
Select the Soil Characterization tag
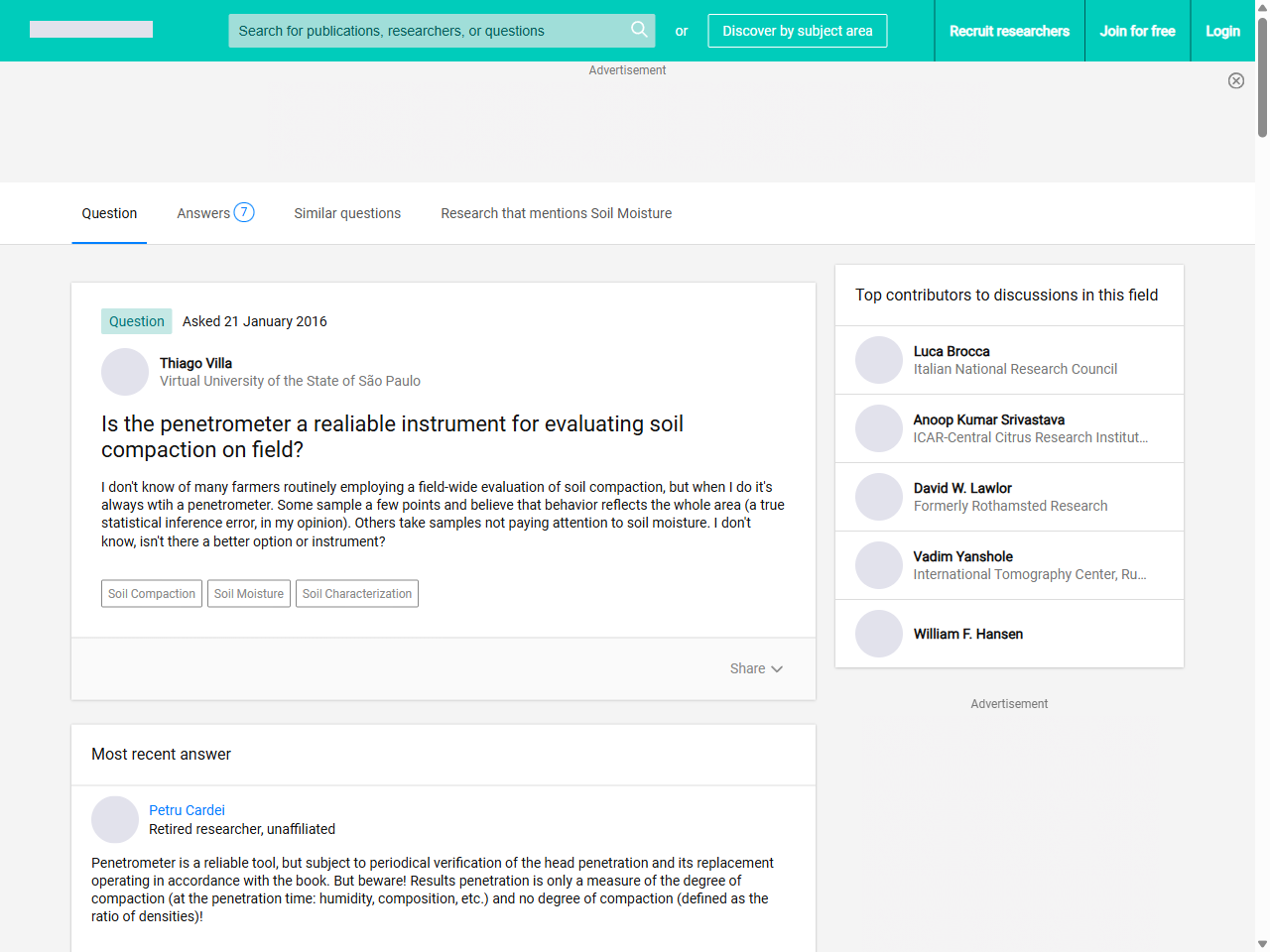pos(357,594)
